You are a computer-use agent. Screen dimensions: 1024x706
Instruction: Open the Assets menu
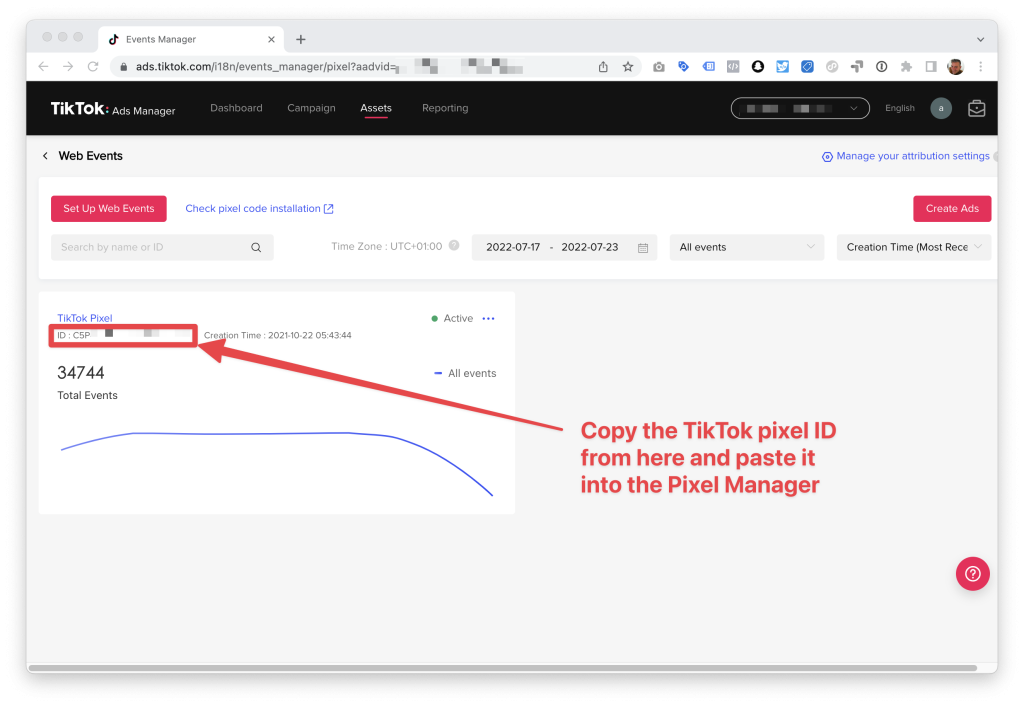coord(376,108)
